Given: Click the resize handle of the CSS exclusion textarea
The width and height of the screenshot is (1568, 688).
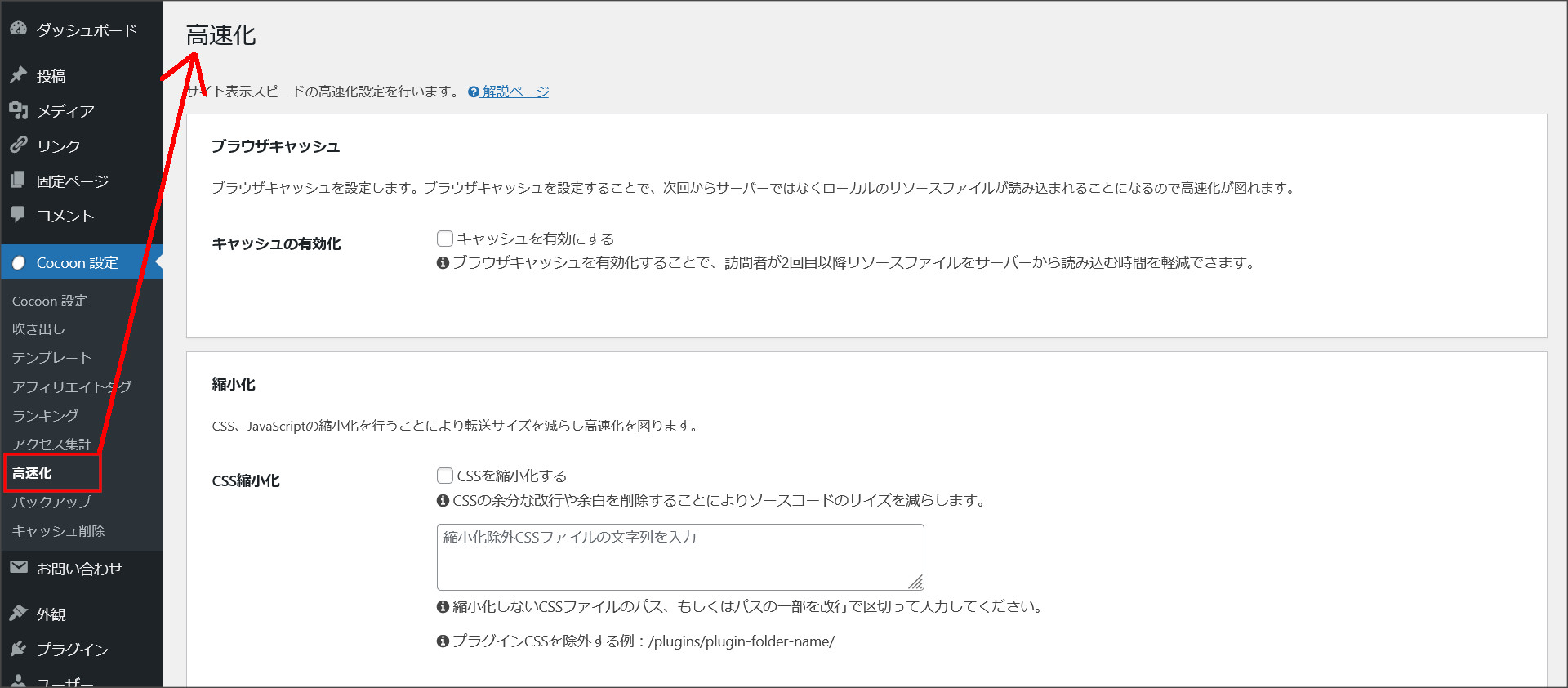Looking at the screenshot, I should [x=916, y=583].
